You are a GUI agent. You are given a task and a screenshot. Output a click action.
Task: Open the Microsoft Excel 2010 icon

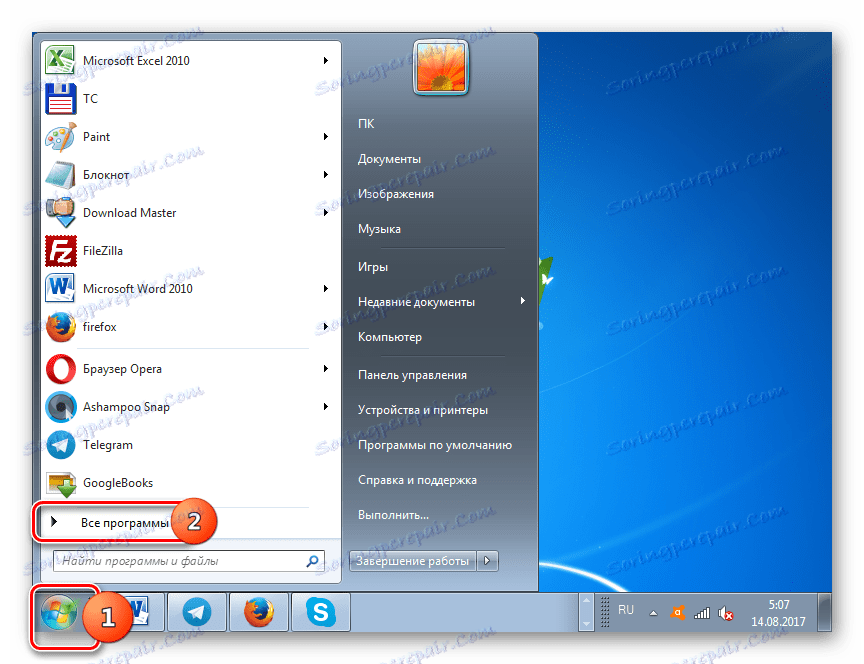(x=60, y=60)
